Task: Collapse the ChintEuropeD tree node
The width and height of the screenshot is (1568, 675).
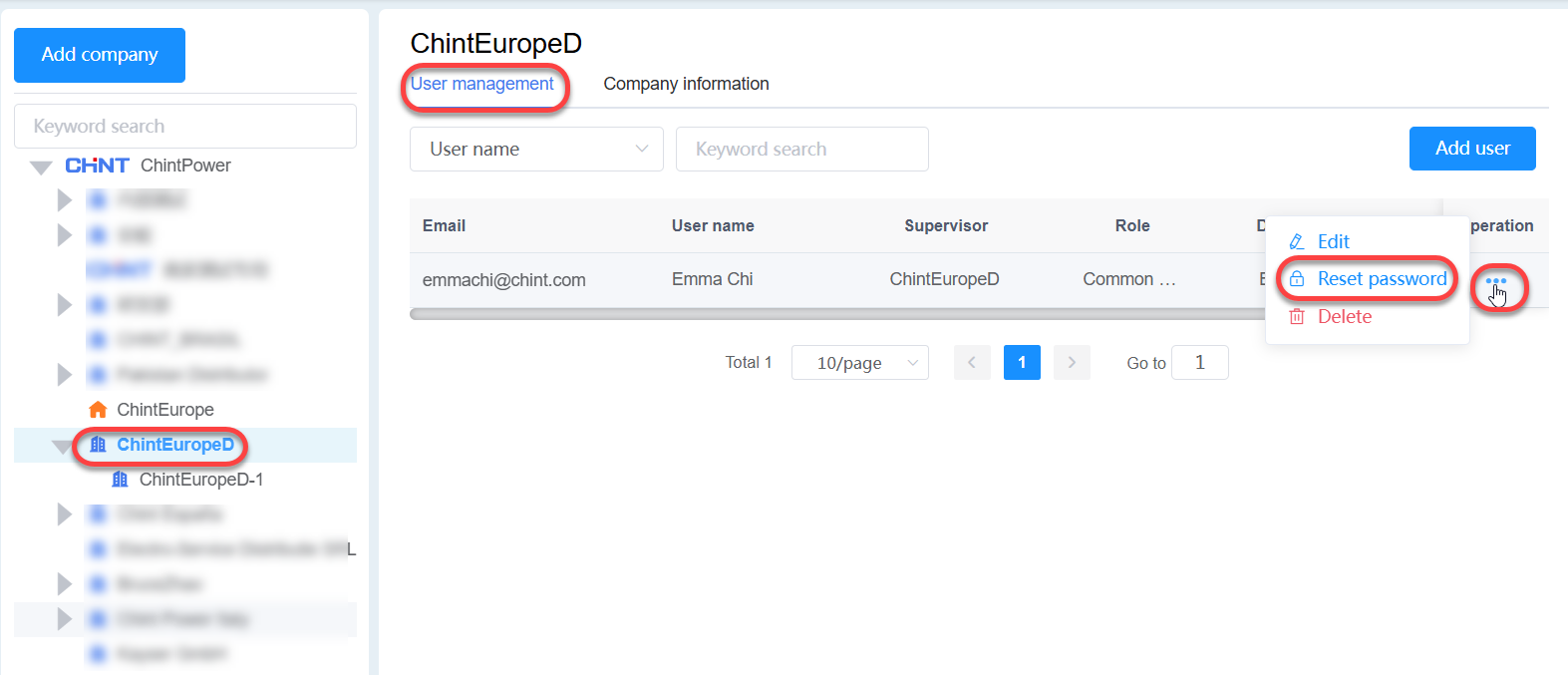Action: 63,446
